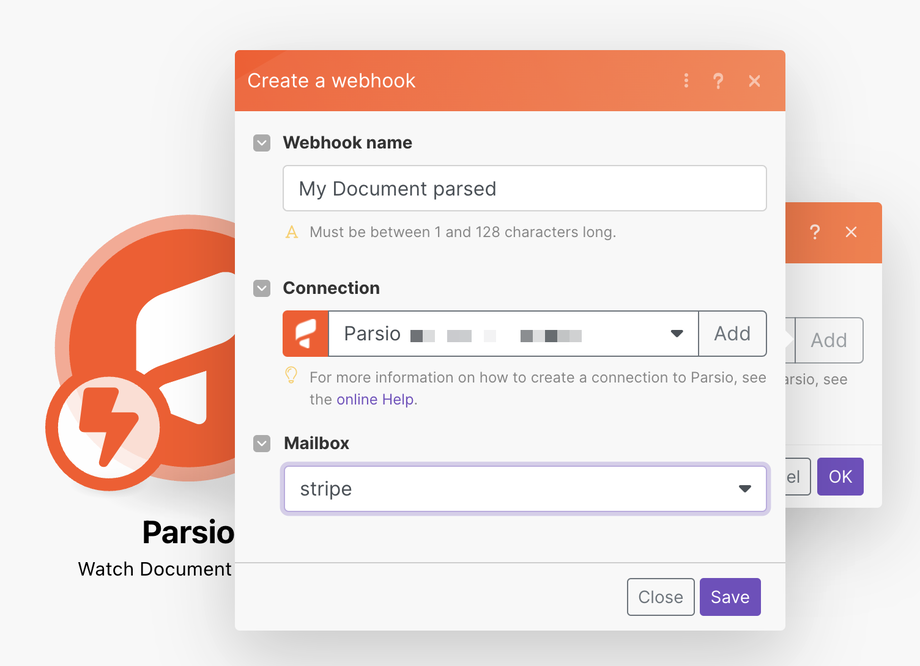Click the lightbulb hint icon under Connection

click(x=291, y=376)
